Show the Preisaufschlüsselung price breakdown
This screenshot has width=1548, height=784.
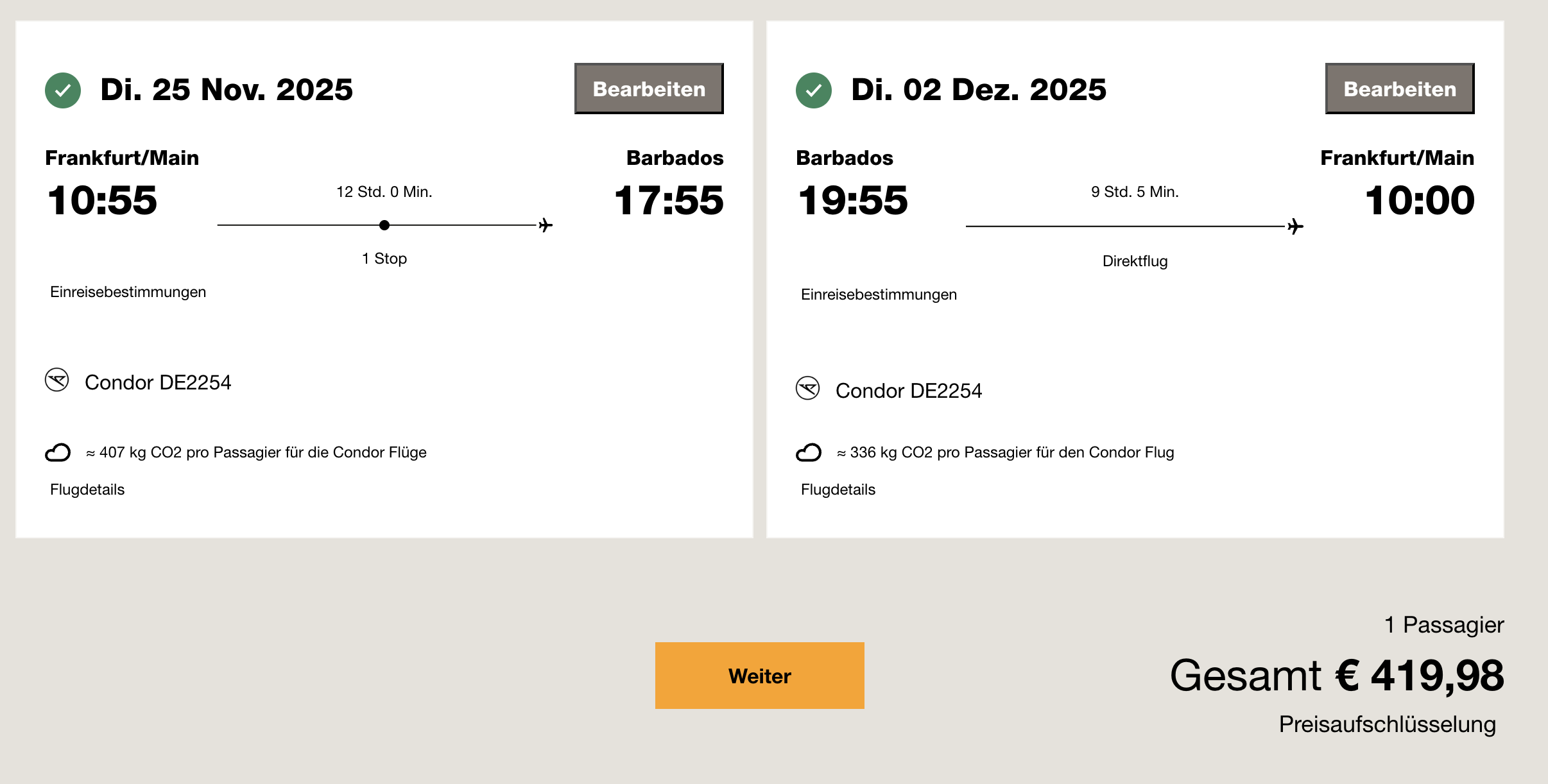click(x=1387, y=724)
